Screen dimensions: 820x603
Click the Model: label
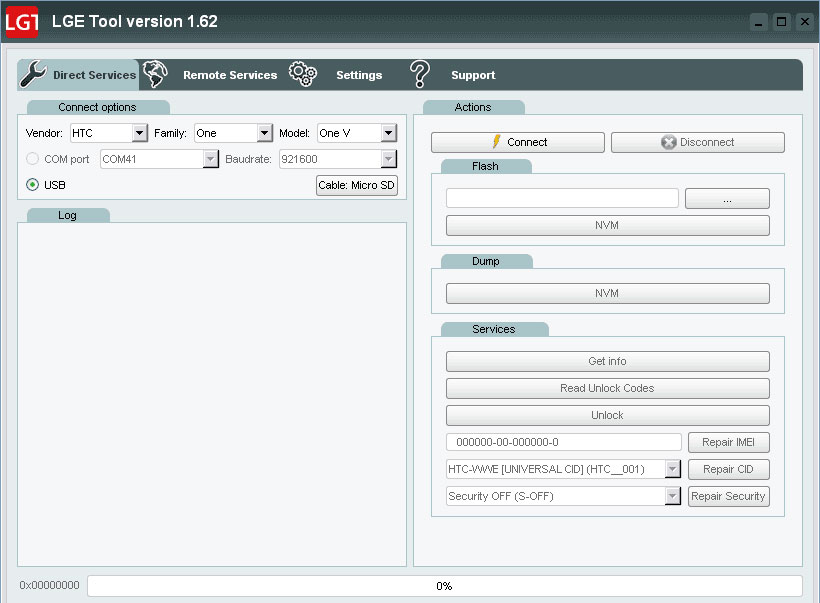point(294,133)
